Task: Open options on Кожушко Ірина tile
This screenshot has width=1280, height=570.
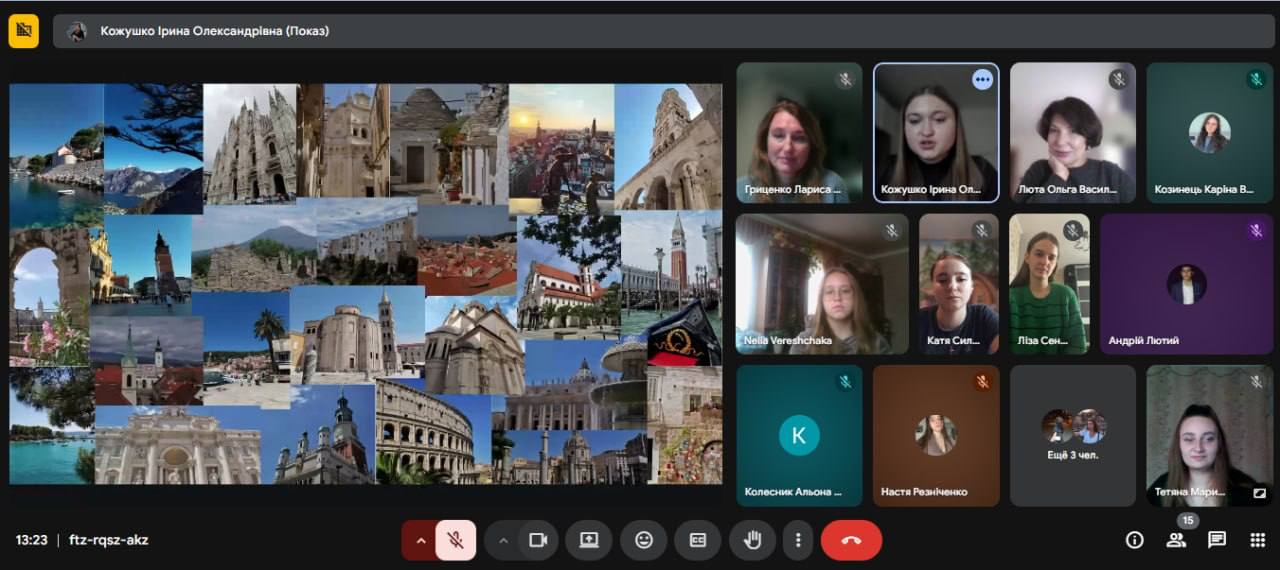Action: [982, 79]
